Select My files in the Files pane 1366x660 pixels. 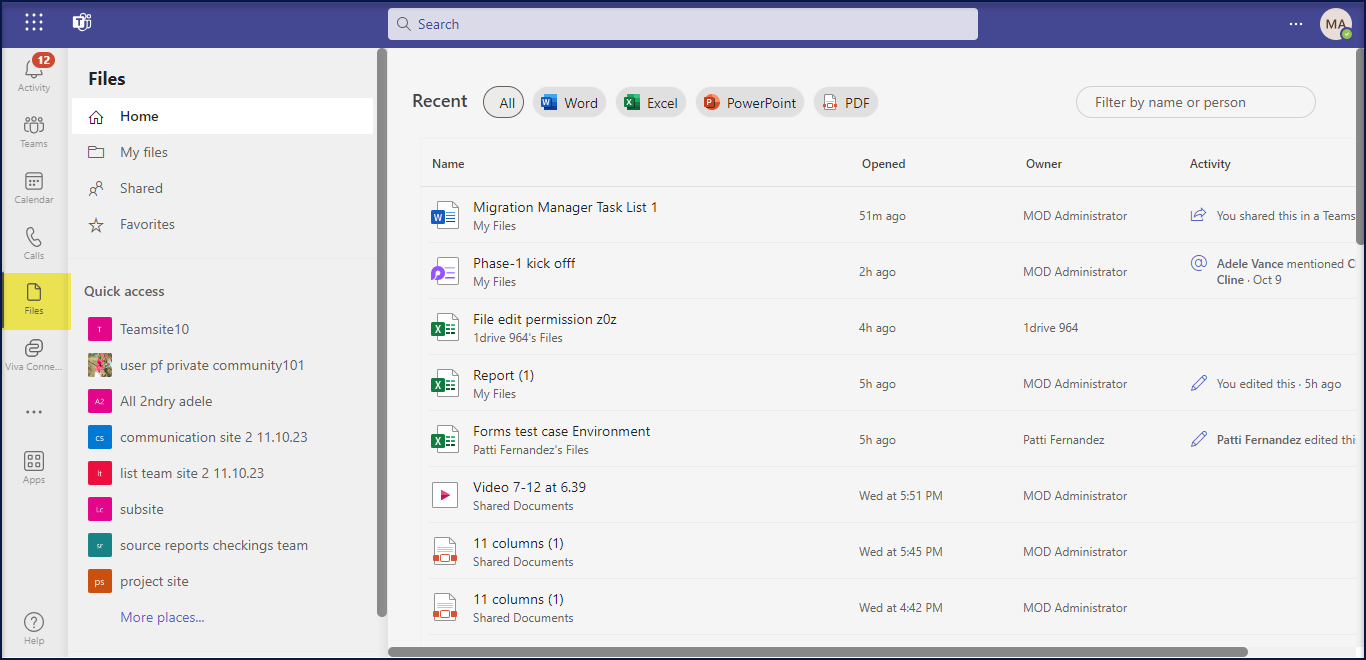click(144, 152)
